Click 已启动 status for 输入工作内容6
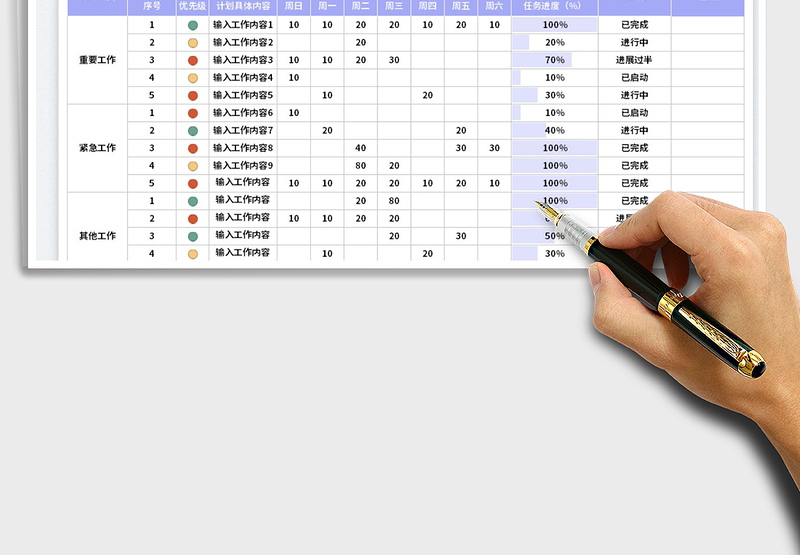This screenshot has height=555, width=800. [x=634, y=113]
